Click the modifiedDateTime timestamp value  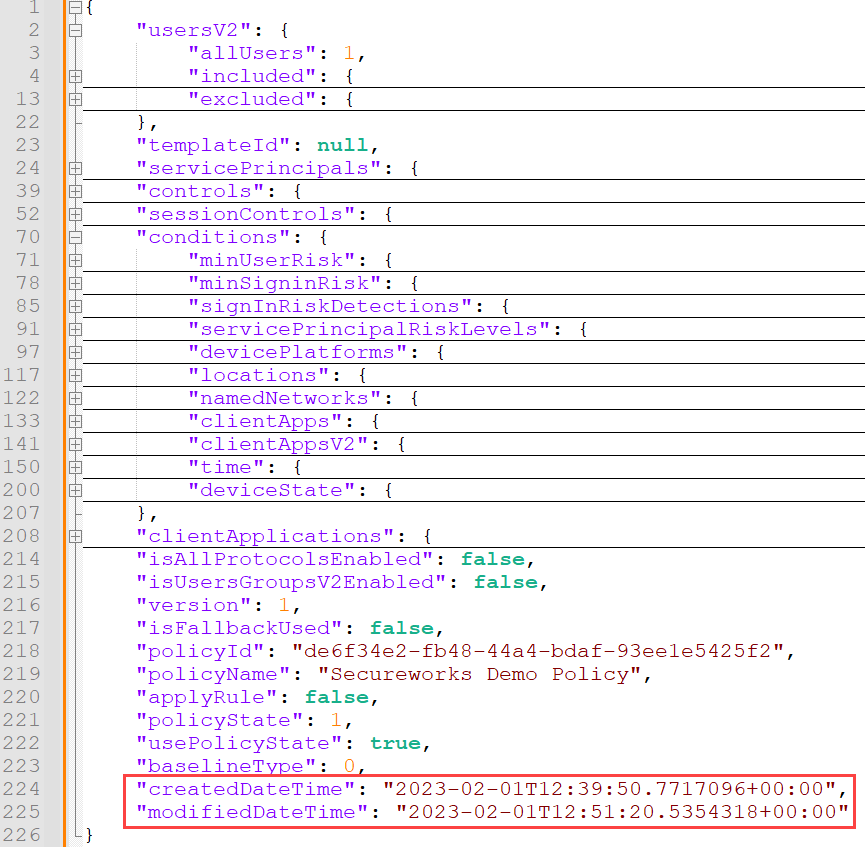tap(622, 812)
